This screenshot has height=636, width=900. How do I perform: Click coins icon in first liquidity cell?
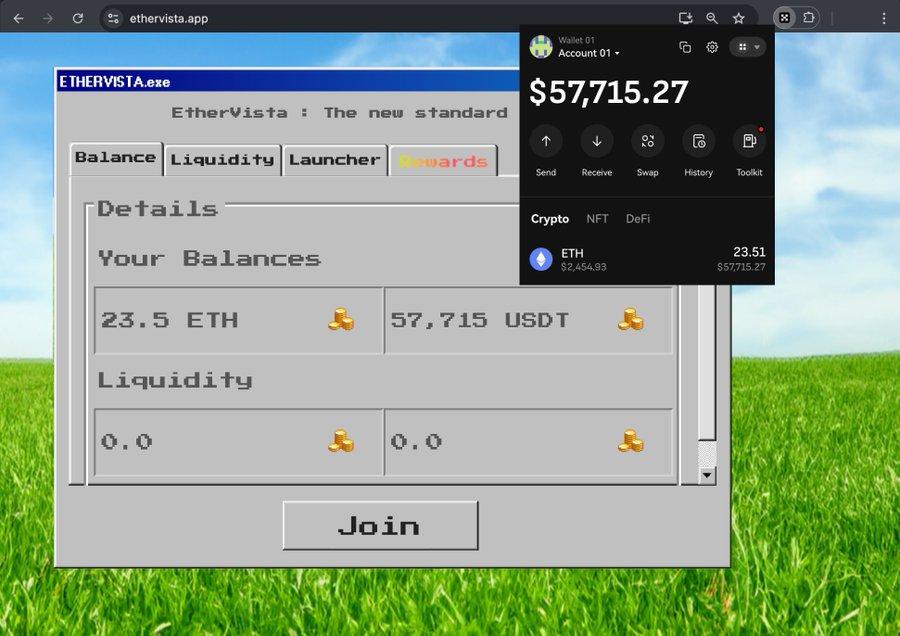tap(341, 441)
